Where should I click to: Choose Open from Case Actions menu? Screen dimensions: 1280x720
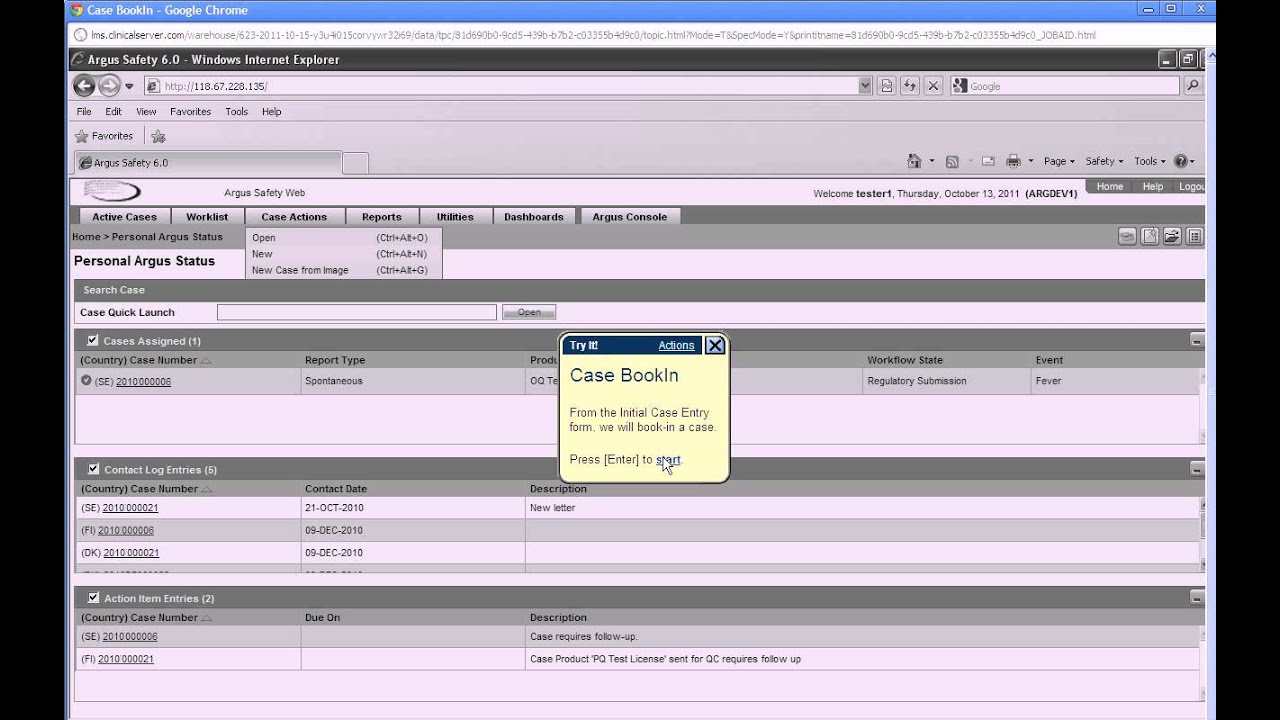click(342, 237)
